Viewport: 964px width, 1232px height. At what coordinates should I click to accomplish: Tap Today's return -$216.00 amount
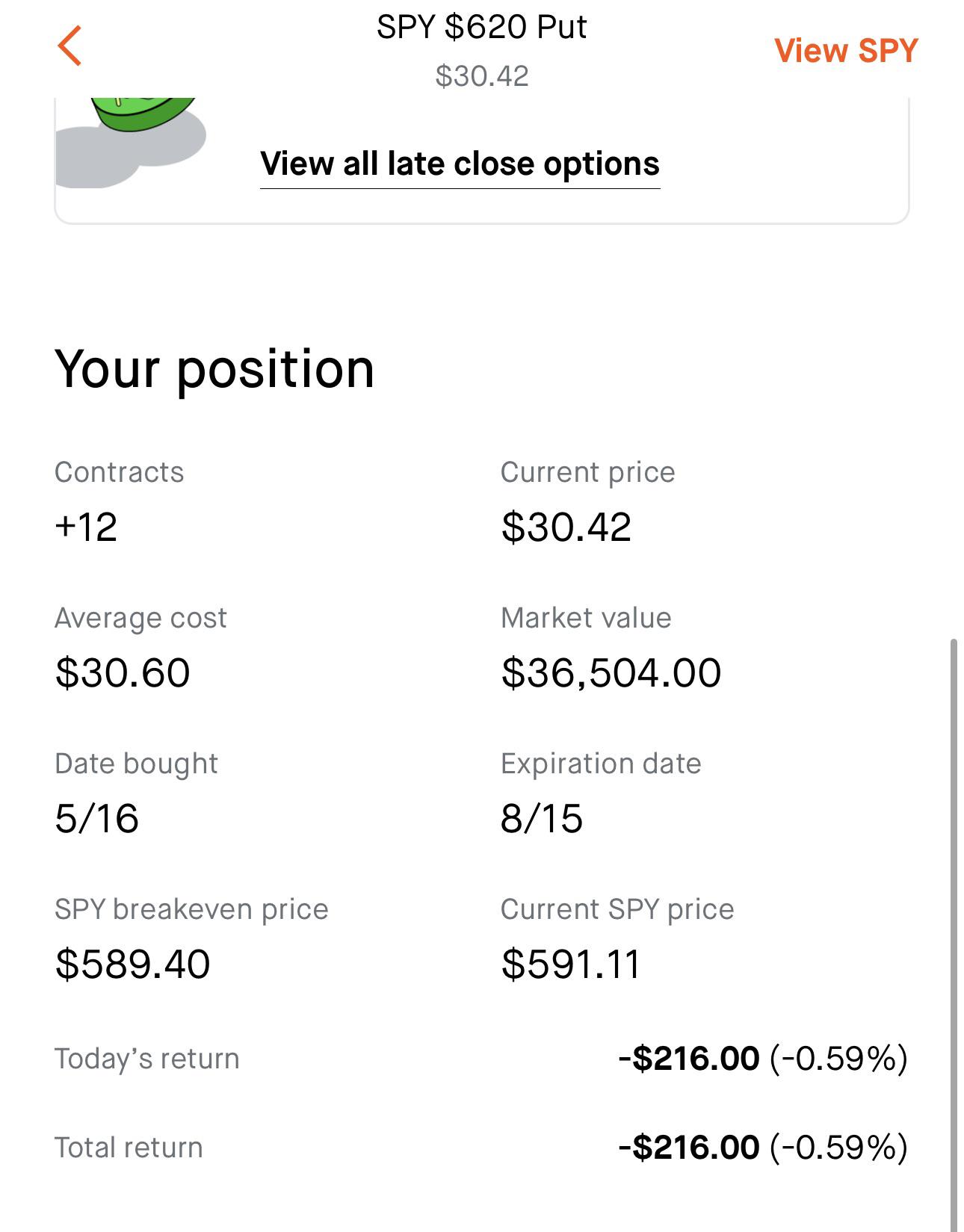pos(689,1058)
